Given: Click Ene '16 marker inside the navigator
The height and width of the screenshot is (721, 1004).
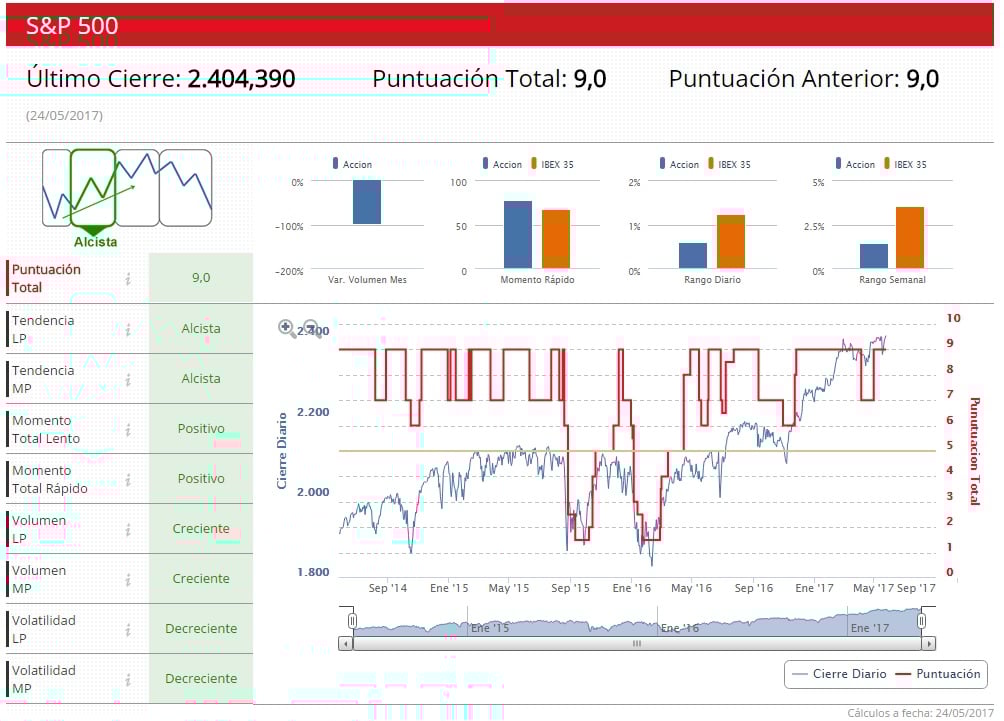Looking at the screenshot, I should (x=680, y=628).
